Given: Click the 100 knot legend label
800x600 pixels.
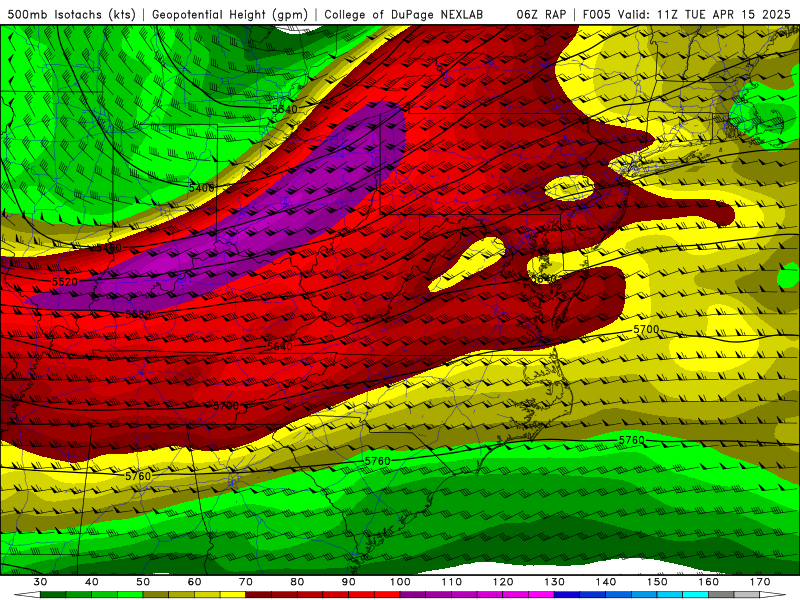Looking at the screenshot, I should (x=401, y=582).
